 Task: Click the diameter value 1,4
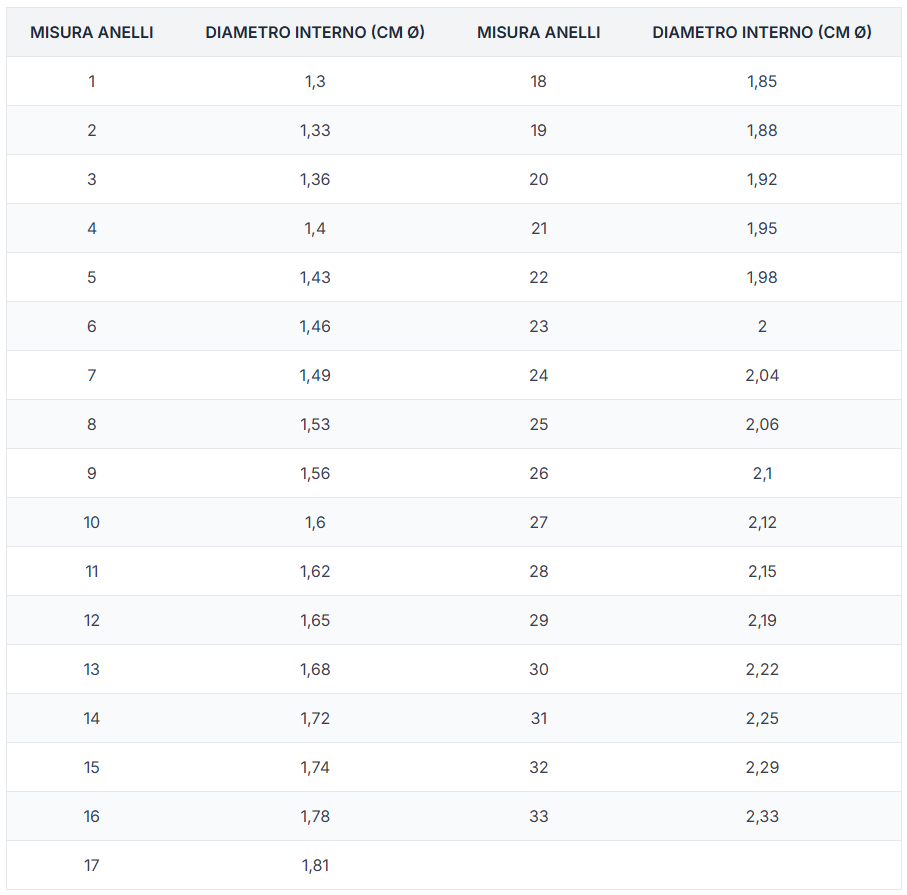(315, 228)
